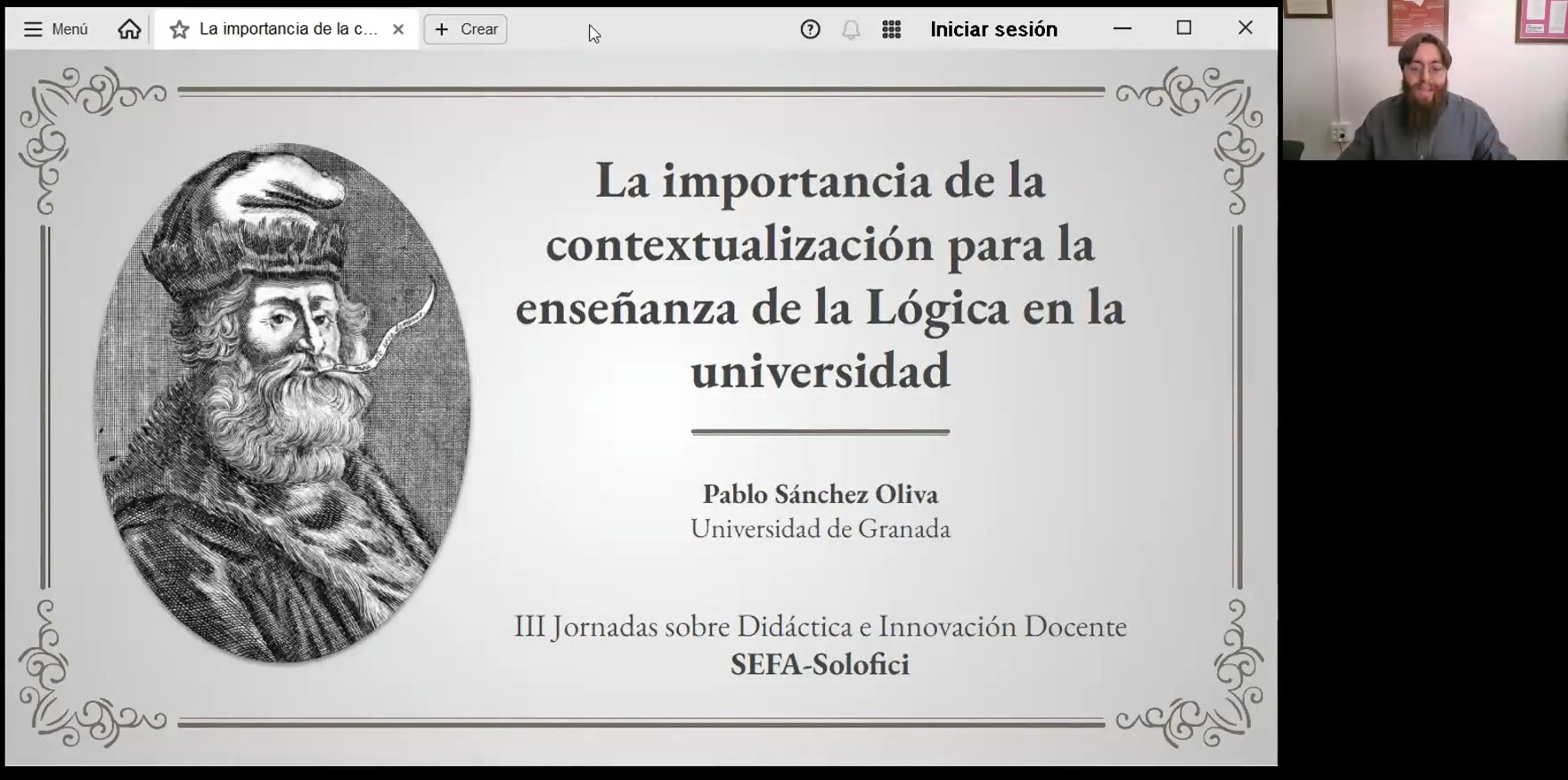Image resolution: width=1568 pixels, height=780 pixels.
Task: Click the slide title 'La importancia de la'
Action: [x=820, y=180]
